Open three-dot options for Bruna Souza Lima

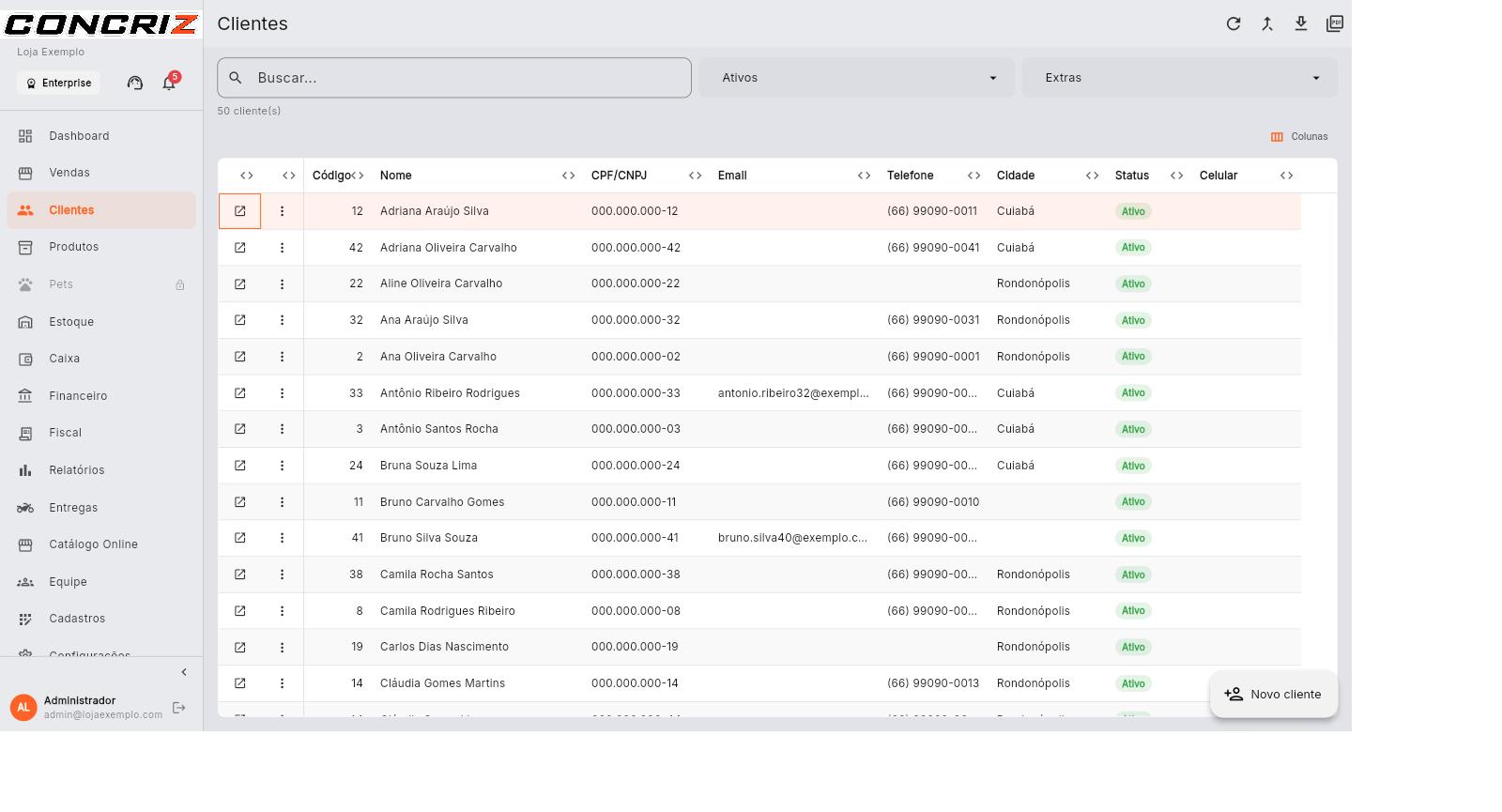click(282, 466)
